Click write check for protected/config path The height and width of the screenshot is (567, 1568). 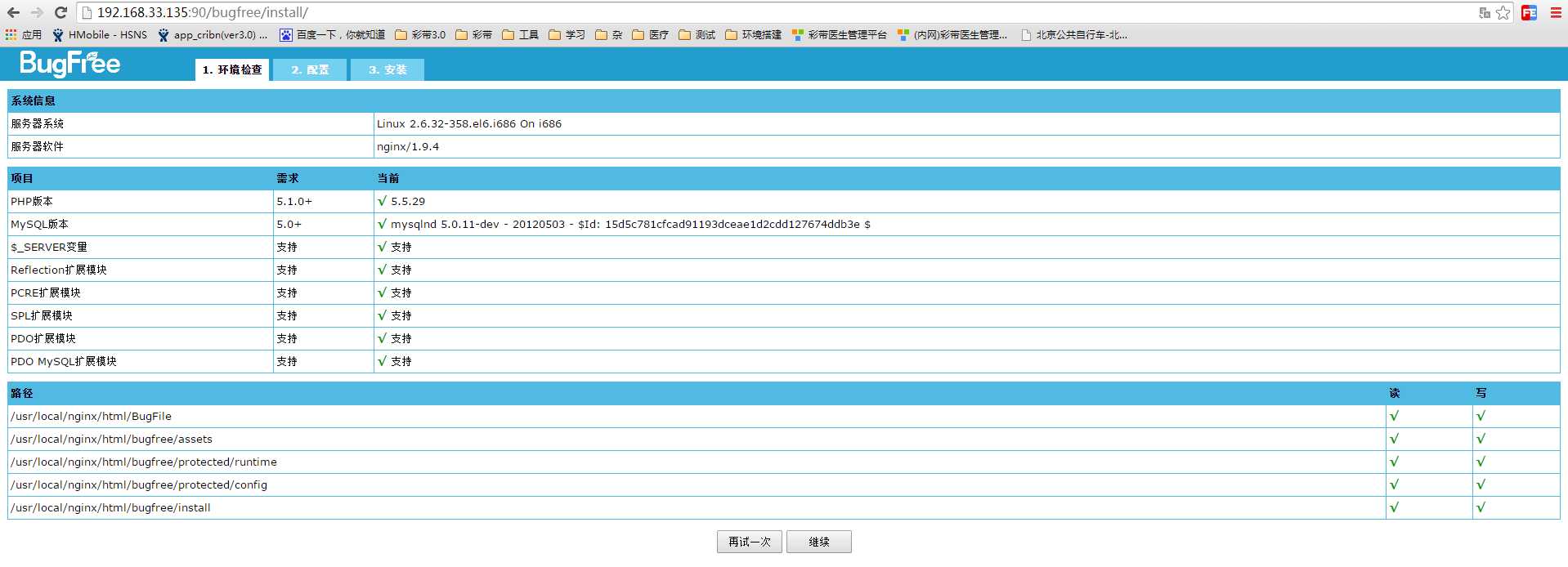(x=1481, y=484)
